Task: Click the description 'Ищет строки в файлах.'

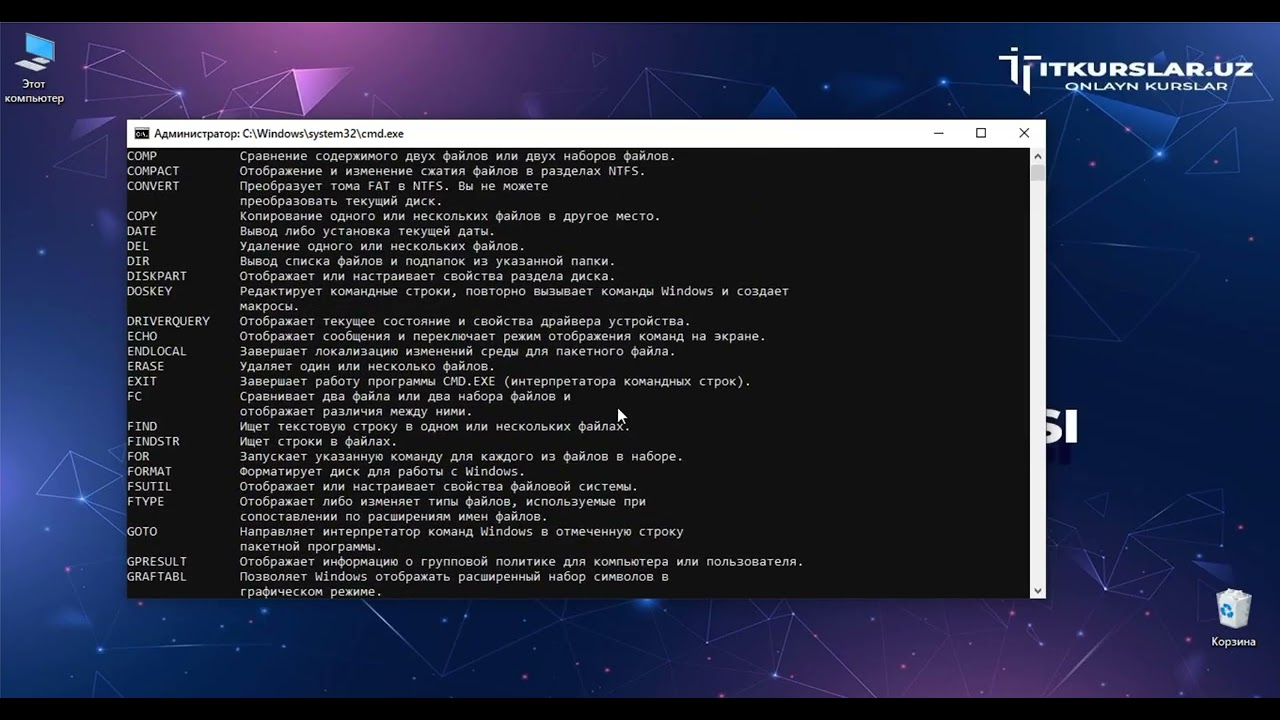Action: coord(318,441)
